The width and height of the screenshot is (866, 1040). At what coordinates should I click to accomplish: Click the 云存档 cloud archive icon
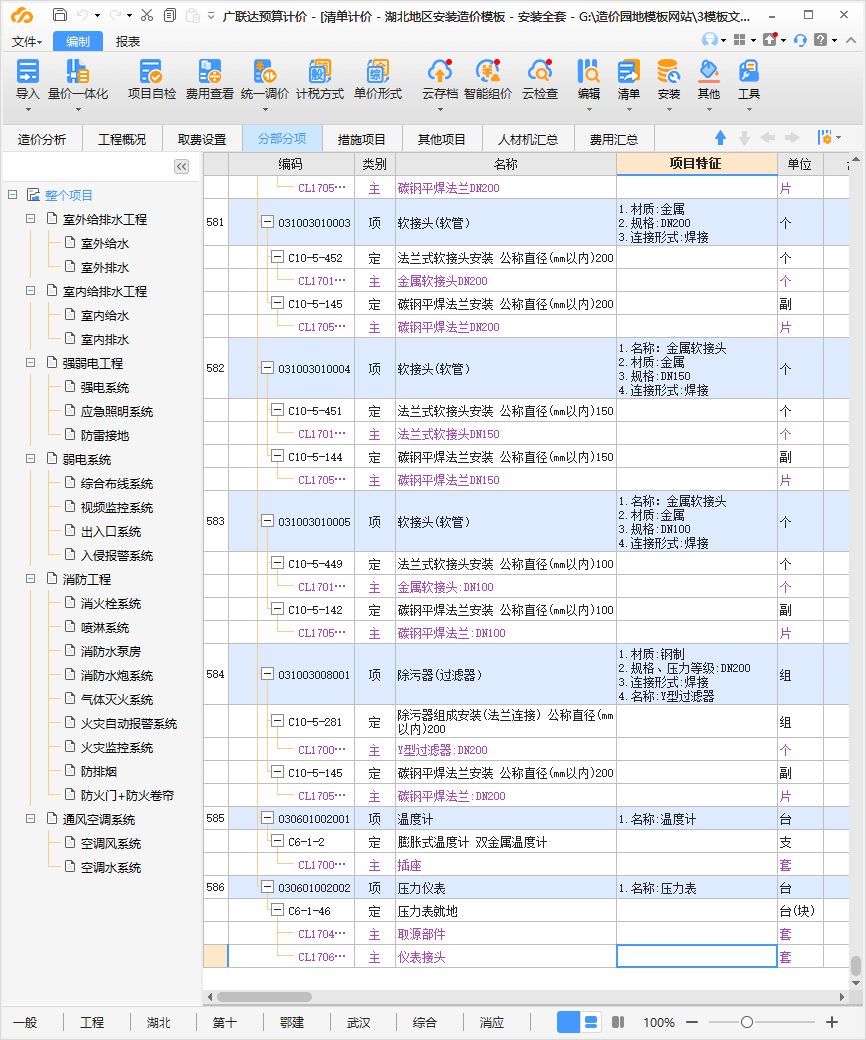[x=439, y=72]
